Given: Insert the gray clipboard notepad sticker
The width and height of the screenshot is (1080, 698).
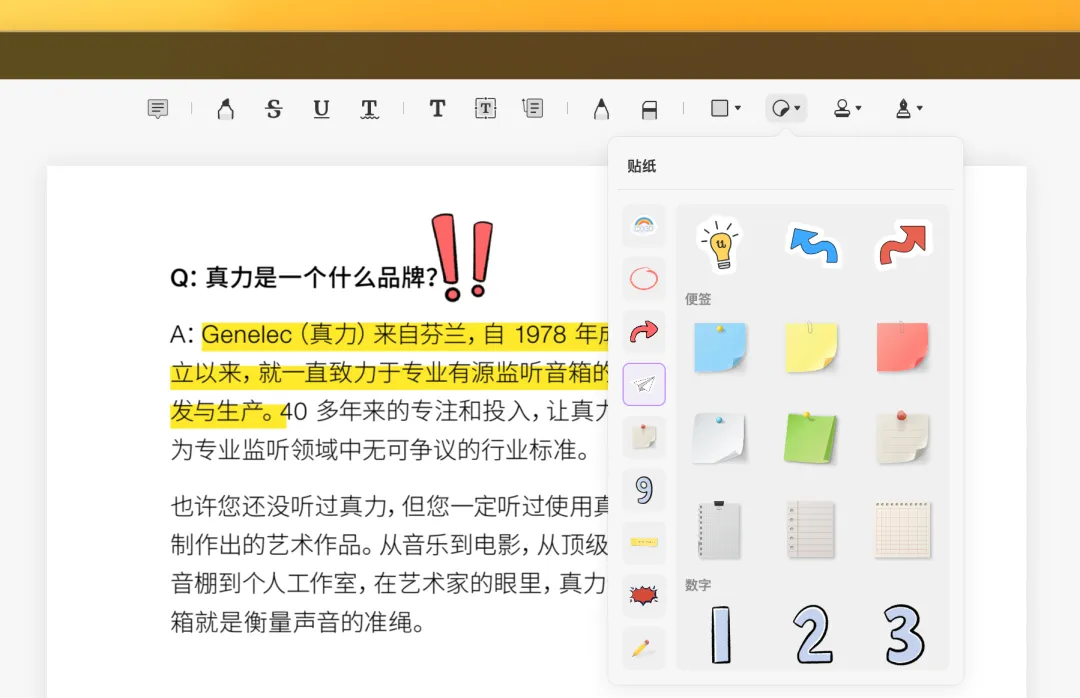Looking at the screenshot, I should (x=719, y=530).
